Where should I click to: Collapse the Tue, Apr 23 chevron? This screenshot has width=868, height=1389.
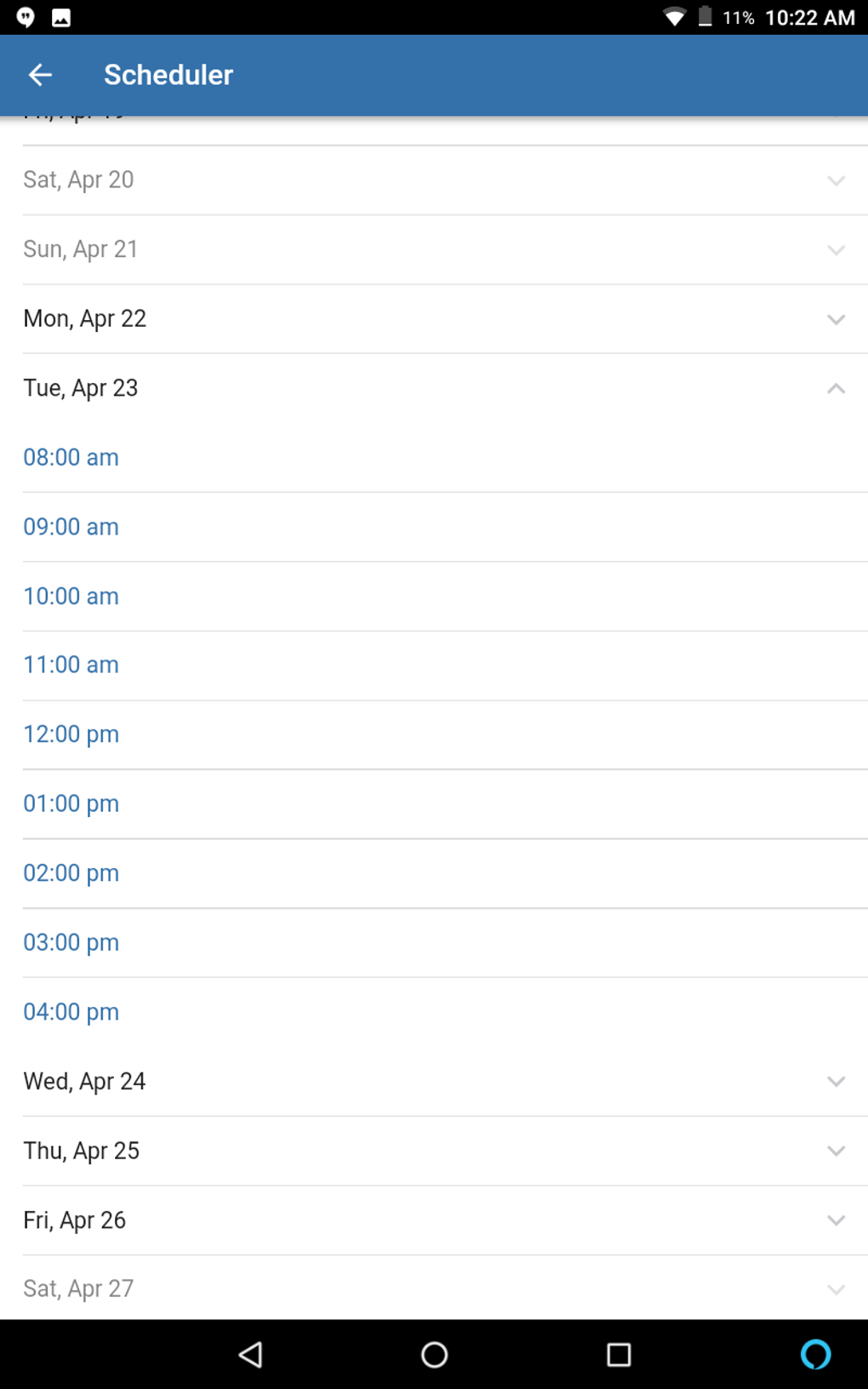coord(836,388)
